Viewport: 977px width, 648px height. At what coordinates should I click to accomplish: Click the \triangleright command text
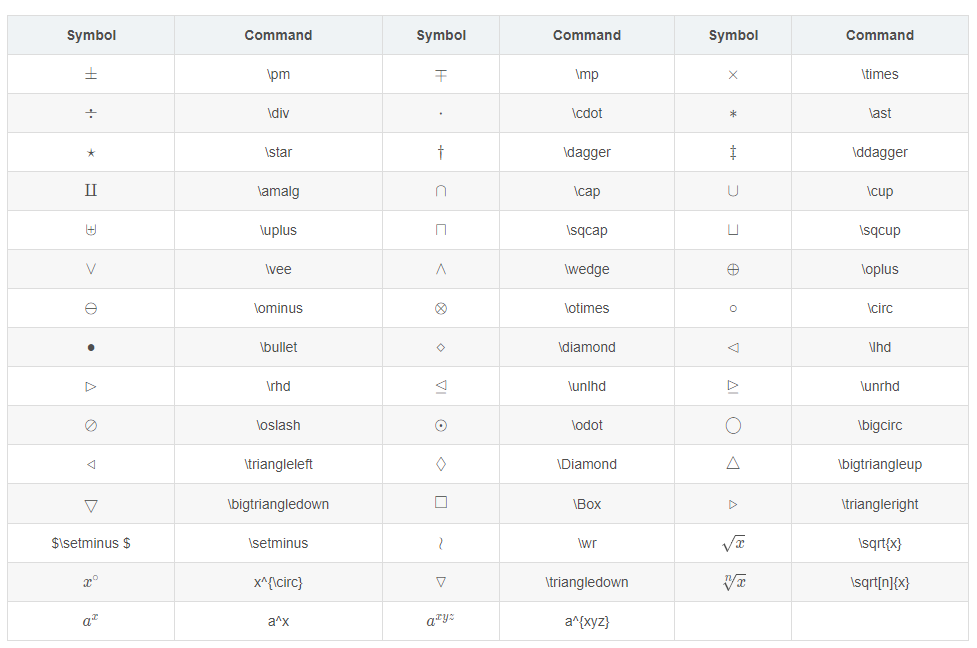[x=880, y=504]
